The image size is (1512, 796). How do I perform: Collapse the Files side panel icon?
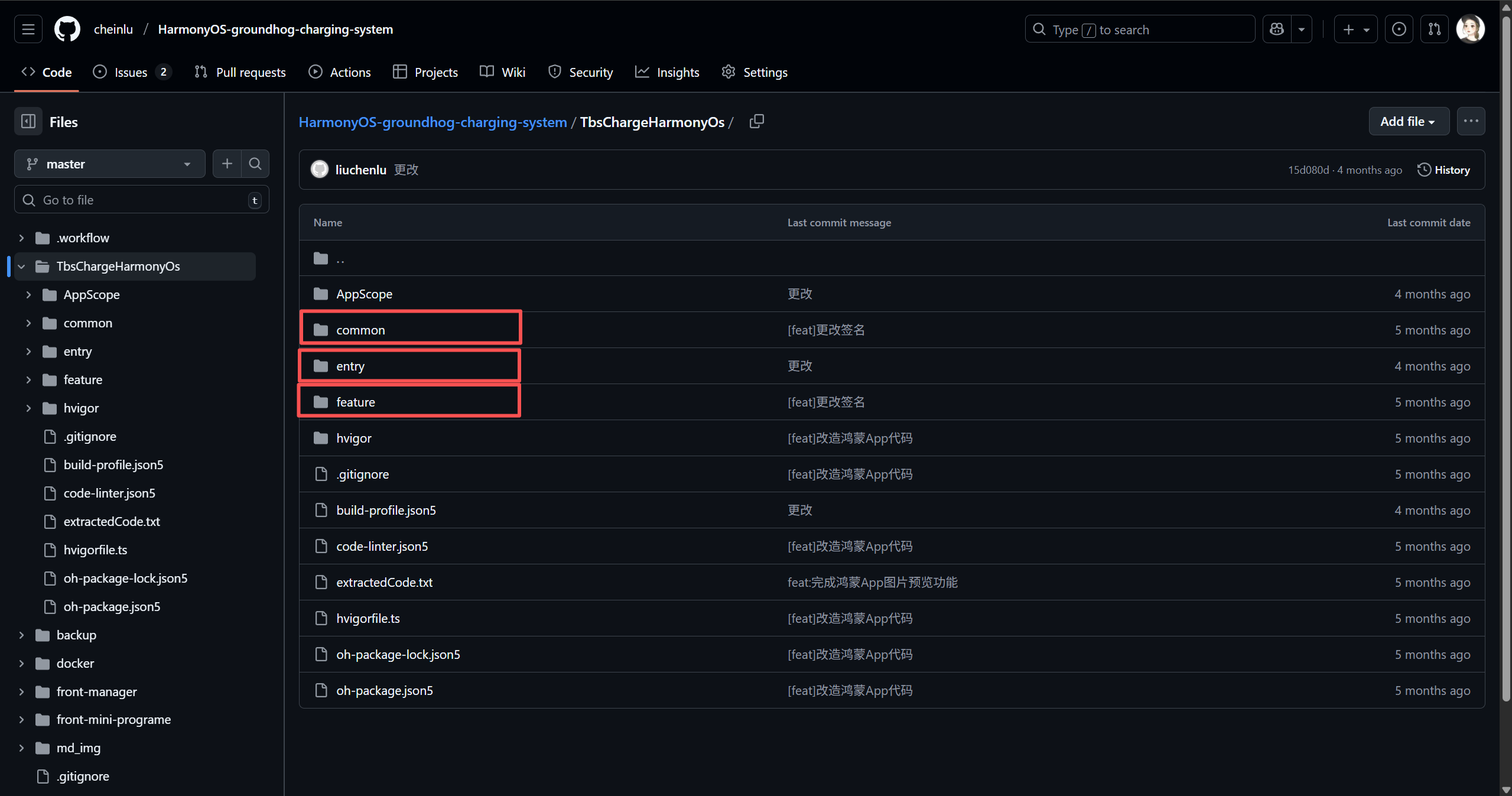28,122
